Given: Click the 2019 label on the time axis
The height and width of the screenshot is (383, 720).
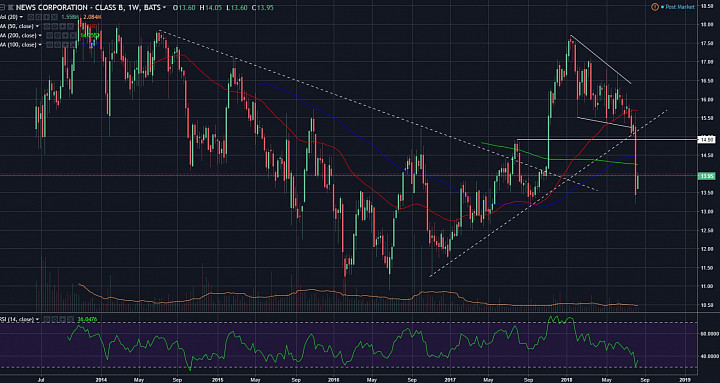Looking at the screenshot, I should (685, 380).
